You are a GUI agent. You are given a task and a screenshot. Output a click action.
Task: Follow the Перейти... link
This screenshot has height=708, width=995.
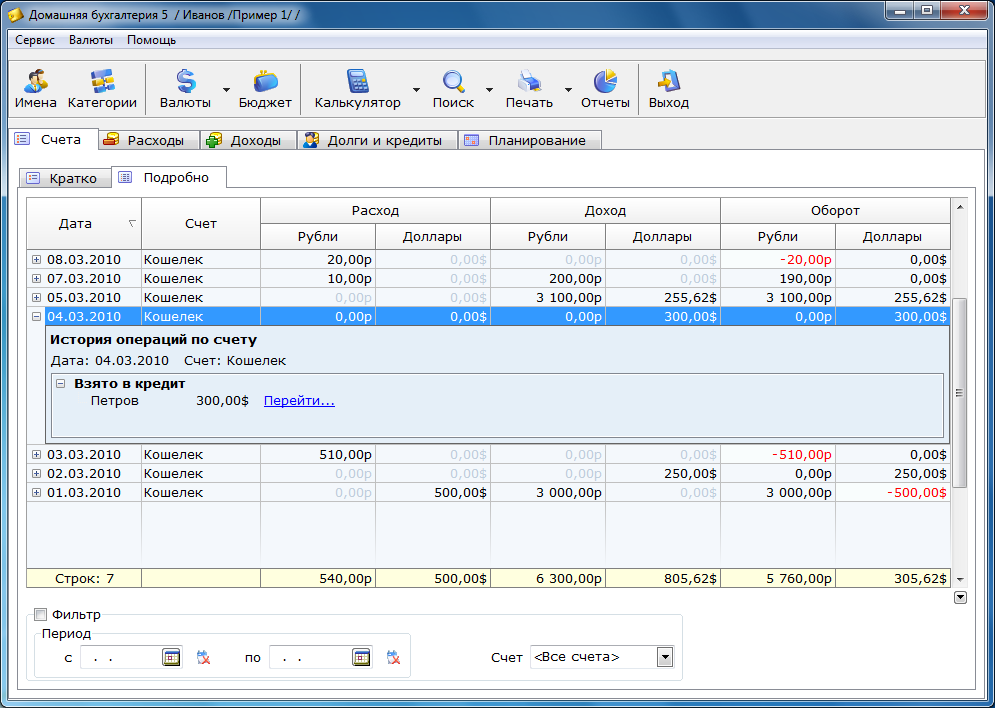299,401
